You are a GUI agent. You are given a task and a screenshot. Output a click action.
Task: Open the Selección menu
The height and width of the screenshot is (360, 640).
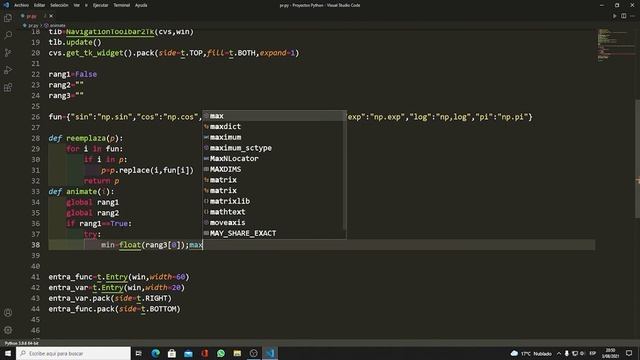click(x=59, y=5)
